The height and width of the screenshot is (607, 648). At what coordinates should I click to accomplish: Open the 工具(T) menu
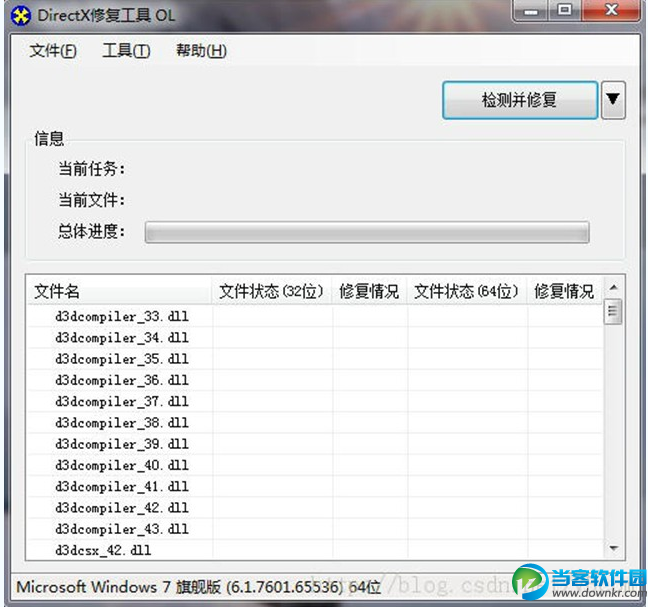coord(126,51)
